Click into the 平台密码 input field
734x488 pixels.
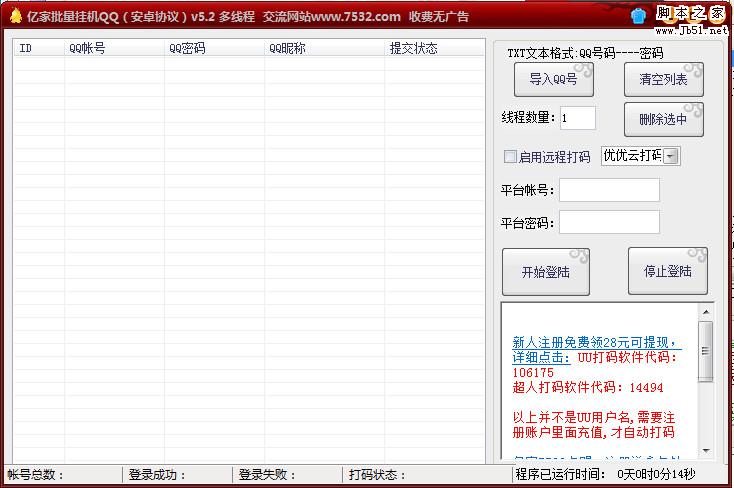pyautogui.click(x=609, y=222)
